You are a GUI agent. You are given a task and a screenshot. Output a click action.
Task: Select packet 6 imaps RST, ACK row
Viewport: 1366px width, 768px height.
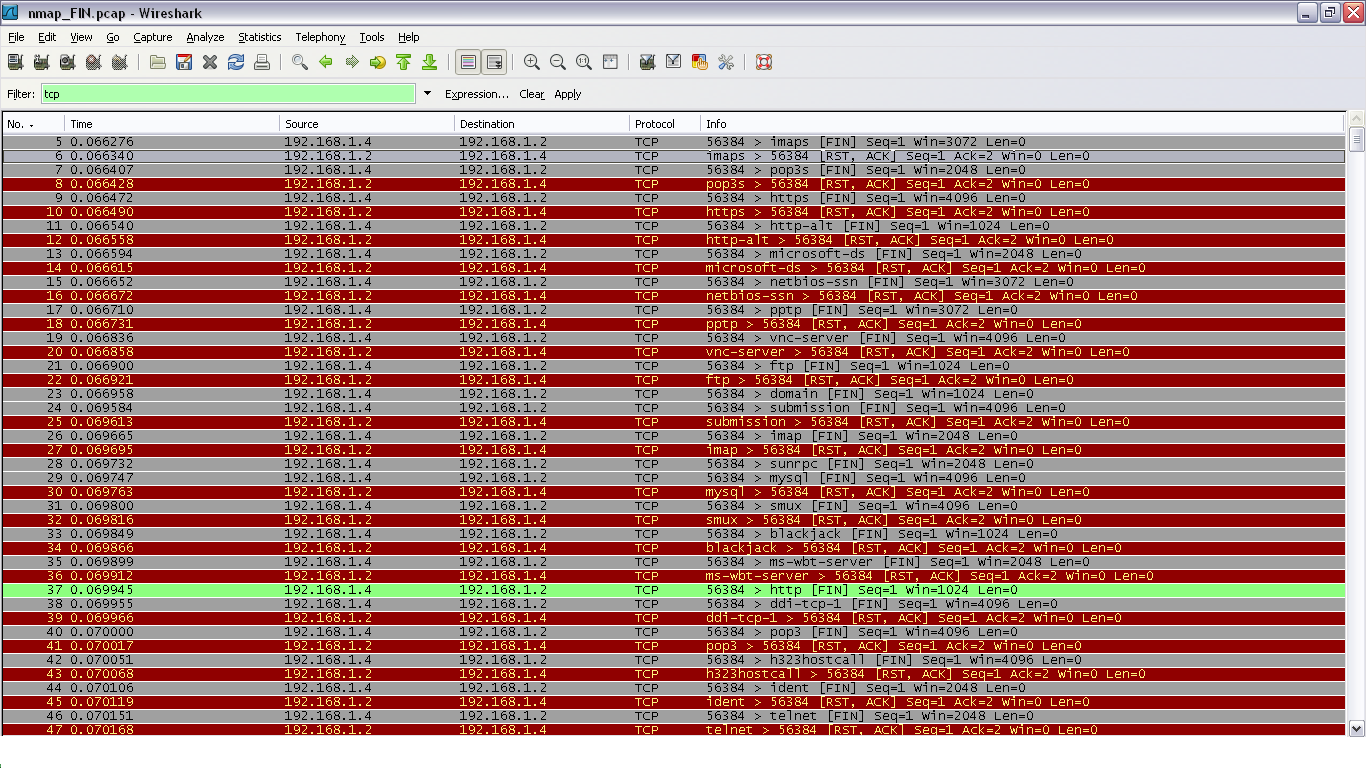tap(673, 156)
